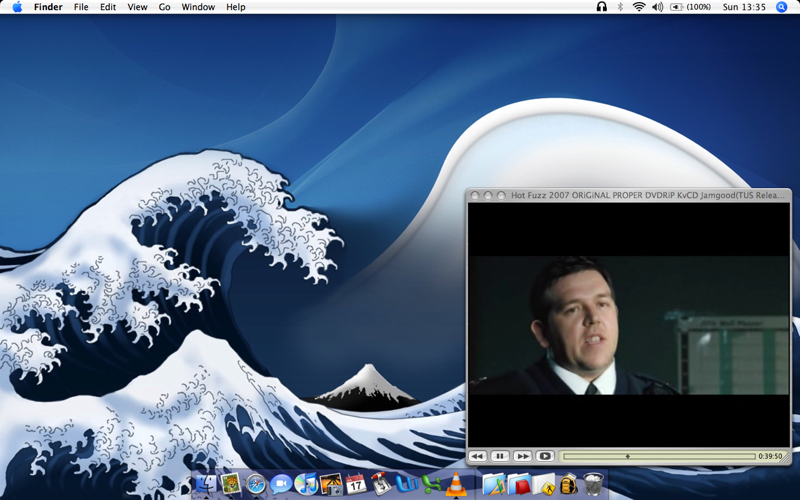The image size is (800, 500).
Task: Click the headphones icon in menu bar
Action: pyautogui.click(x=602, y=7)
